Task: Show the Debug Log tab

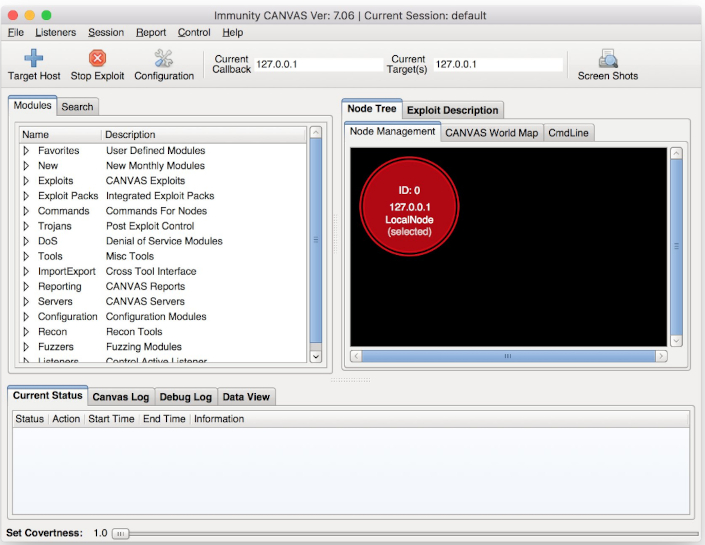Action: coord(185,397)
